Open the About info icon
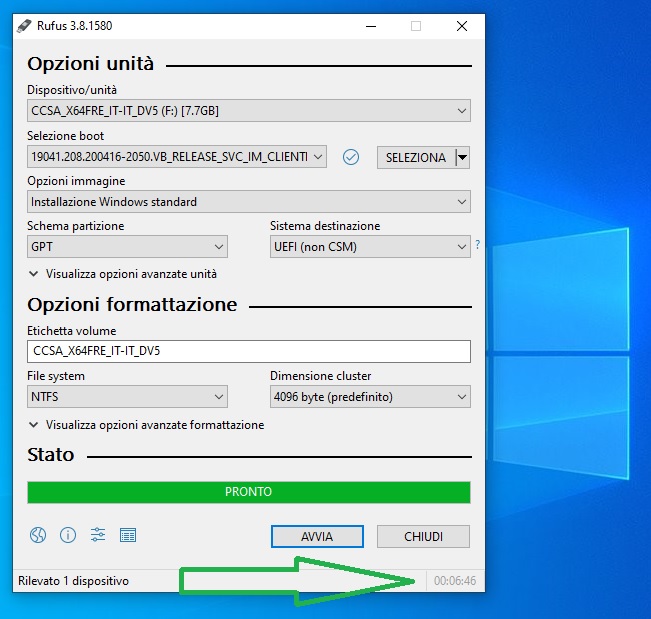Viewport: 651px width, 619px height. point(68,535)
